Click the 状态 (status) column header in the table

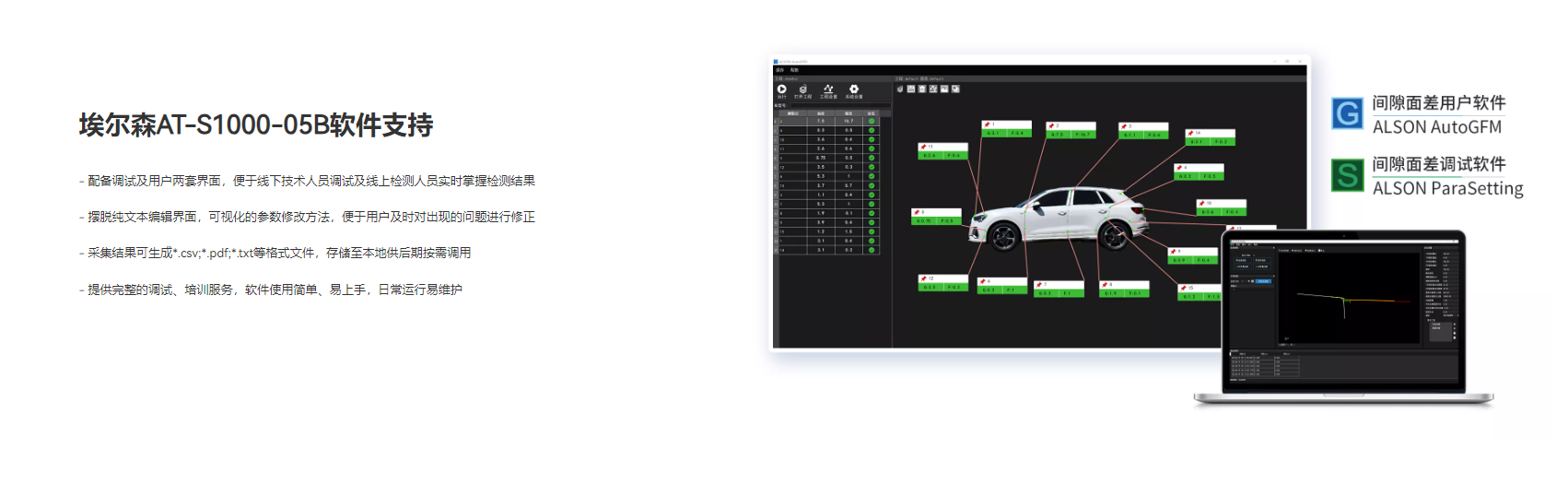pos(872,113)
